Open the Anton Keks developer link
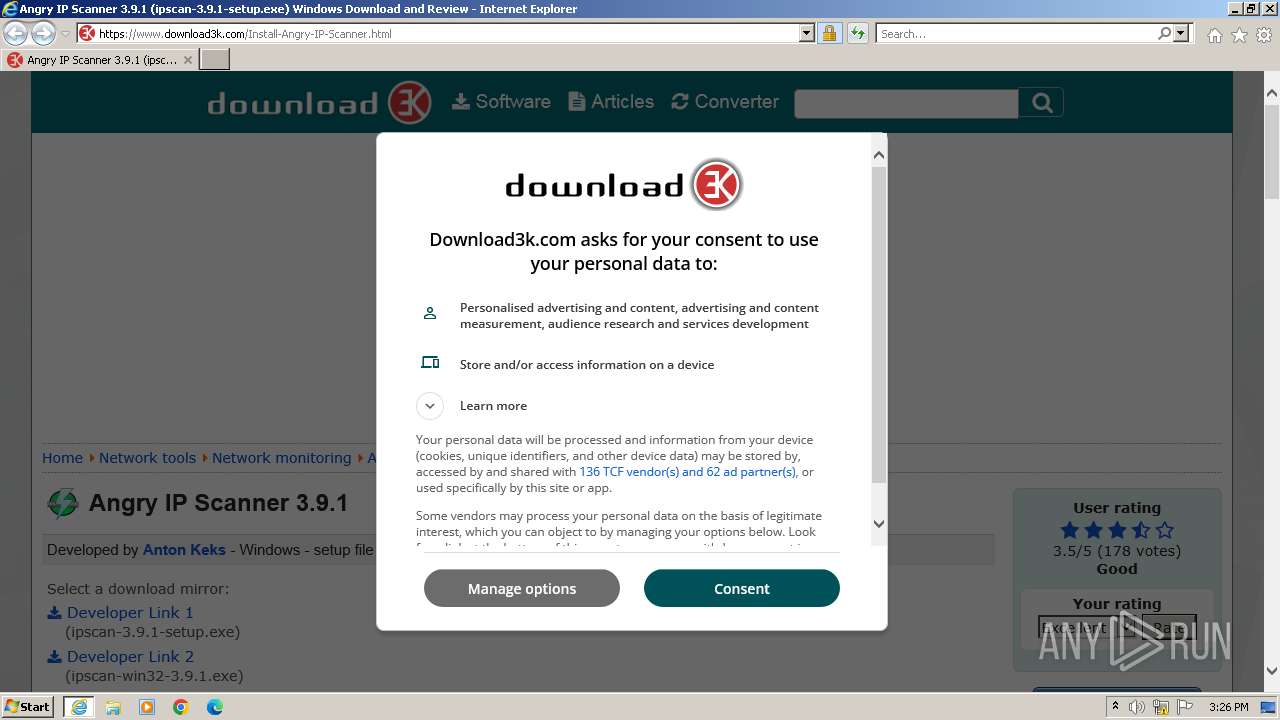Viewport: 1280px width, 720px height. [x=184, y=550]
